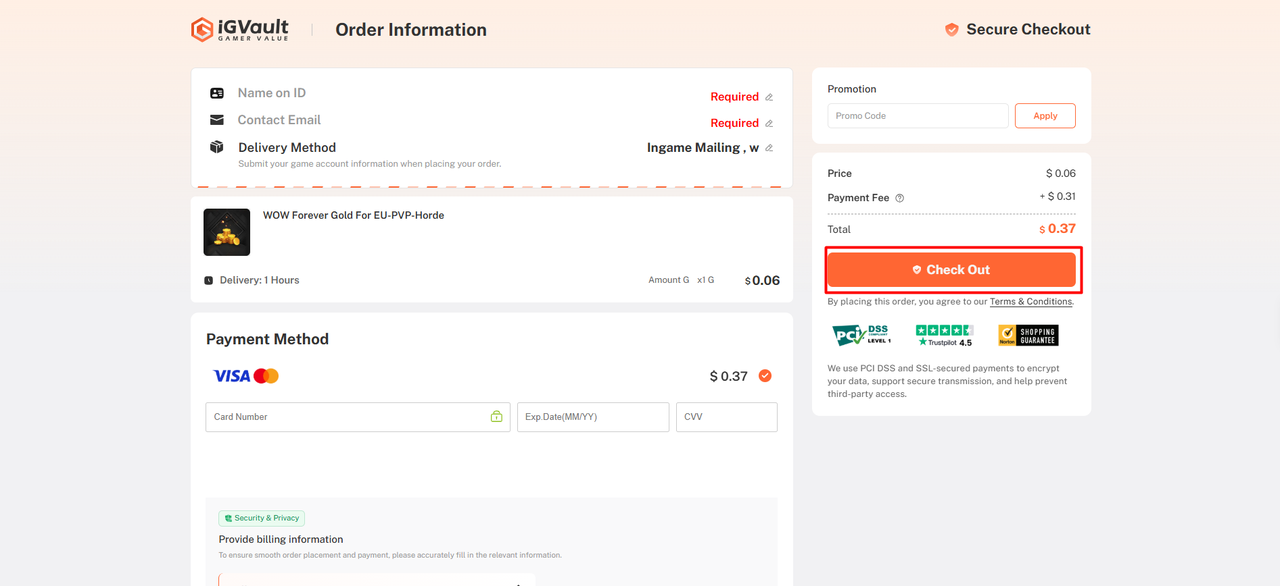Open the Terms & Conditions link
This screenshot has width=1280, height=586.
click(1031, 302)
